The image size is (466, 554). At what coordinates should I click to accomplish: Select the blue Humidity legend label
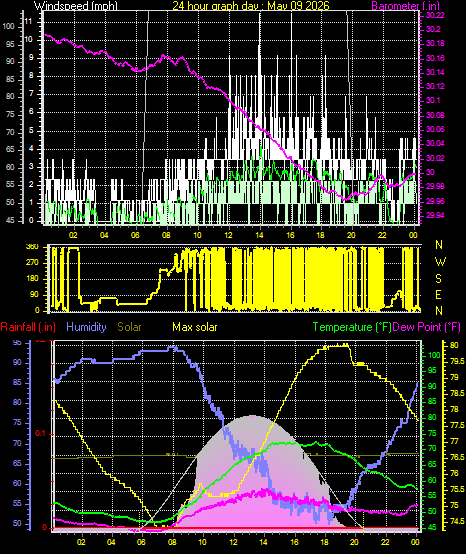coord(86,327)
